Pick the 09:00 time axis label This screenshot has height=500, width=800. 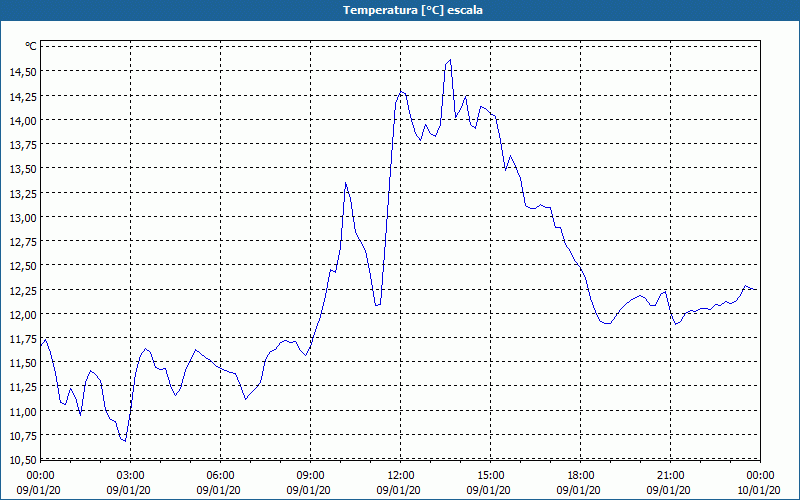(x=310, y=476)
